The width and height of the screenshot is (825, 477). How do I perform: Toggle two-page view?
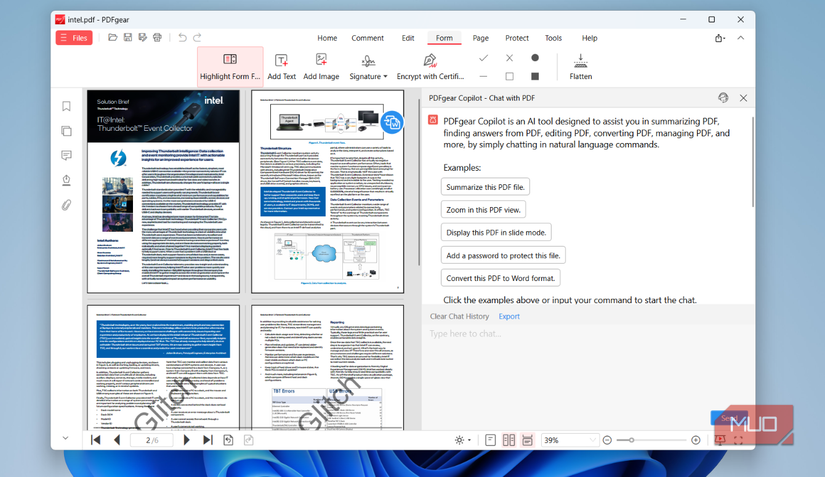click(x=509, y=440)
